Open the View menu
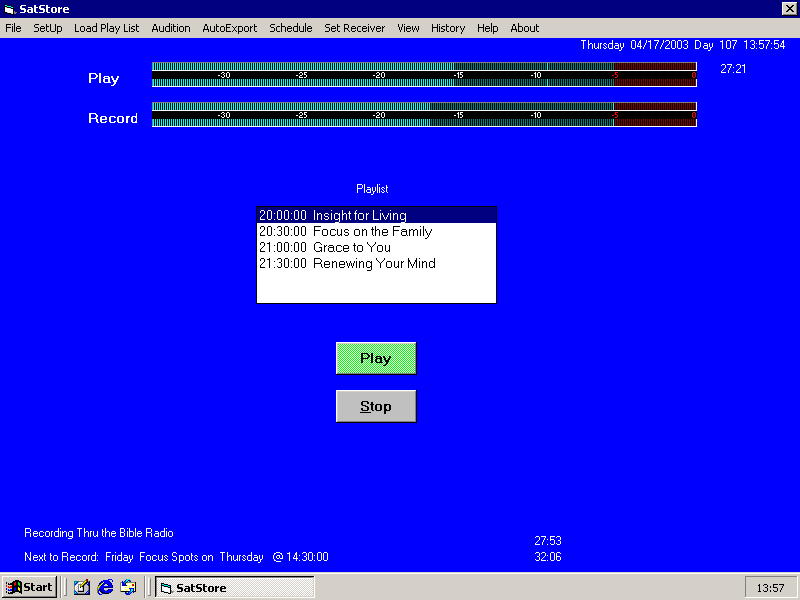 coord(408,28)
